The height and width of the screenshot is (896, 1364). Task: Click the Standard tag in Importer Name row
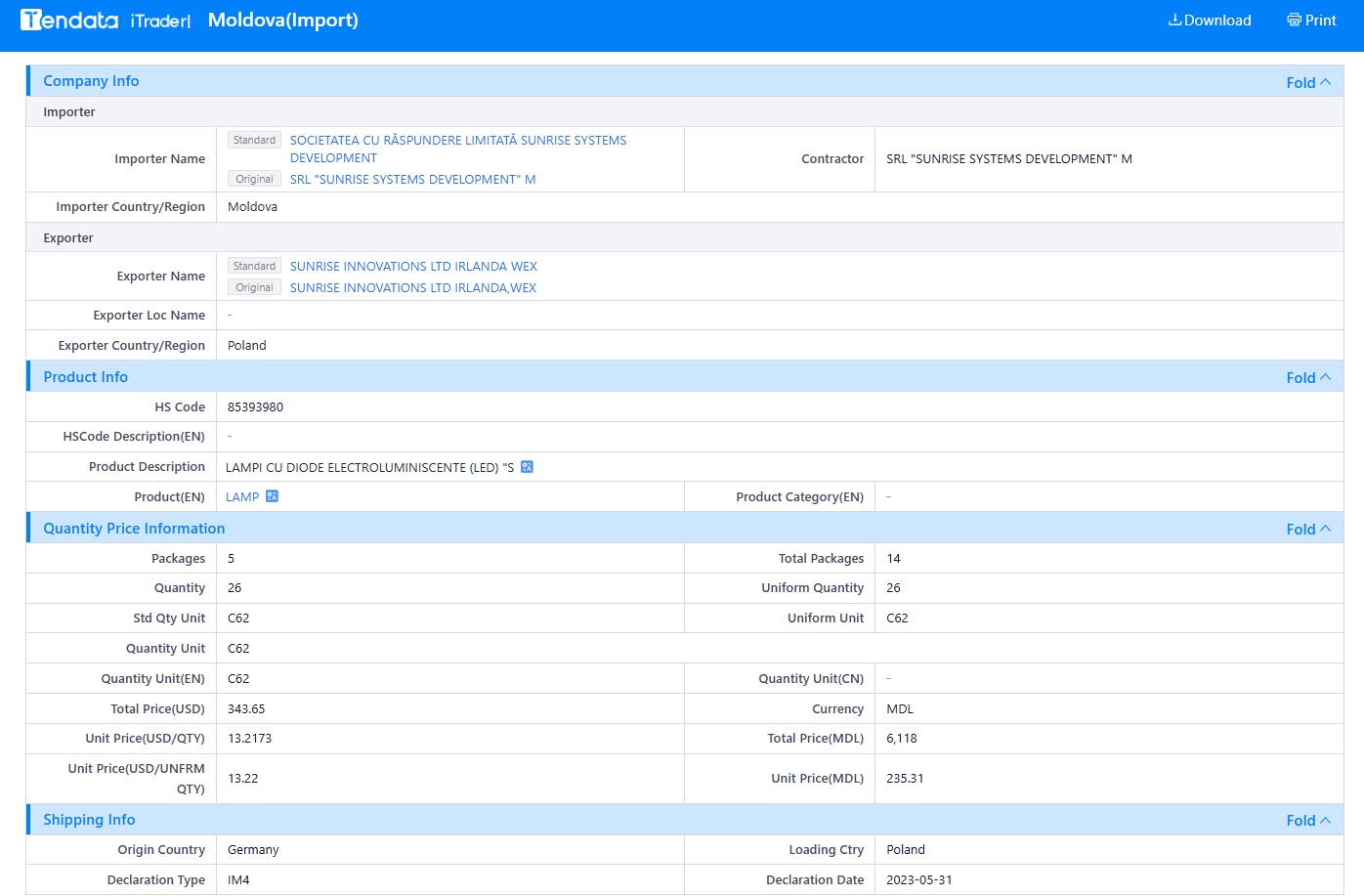(x=254, y=141)
